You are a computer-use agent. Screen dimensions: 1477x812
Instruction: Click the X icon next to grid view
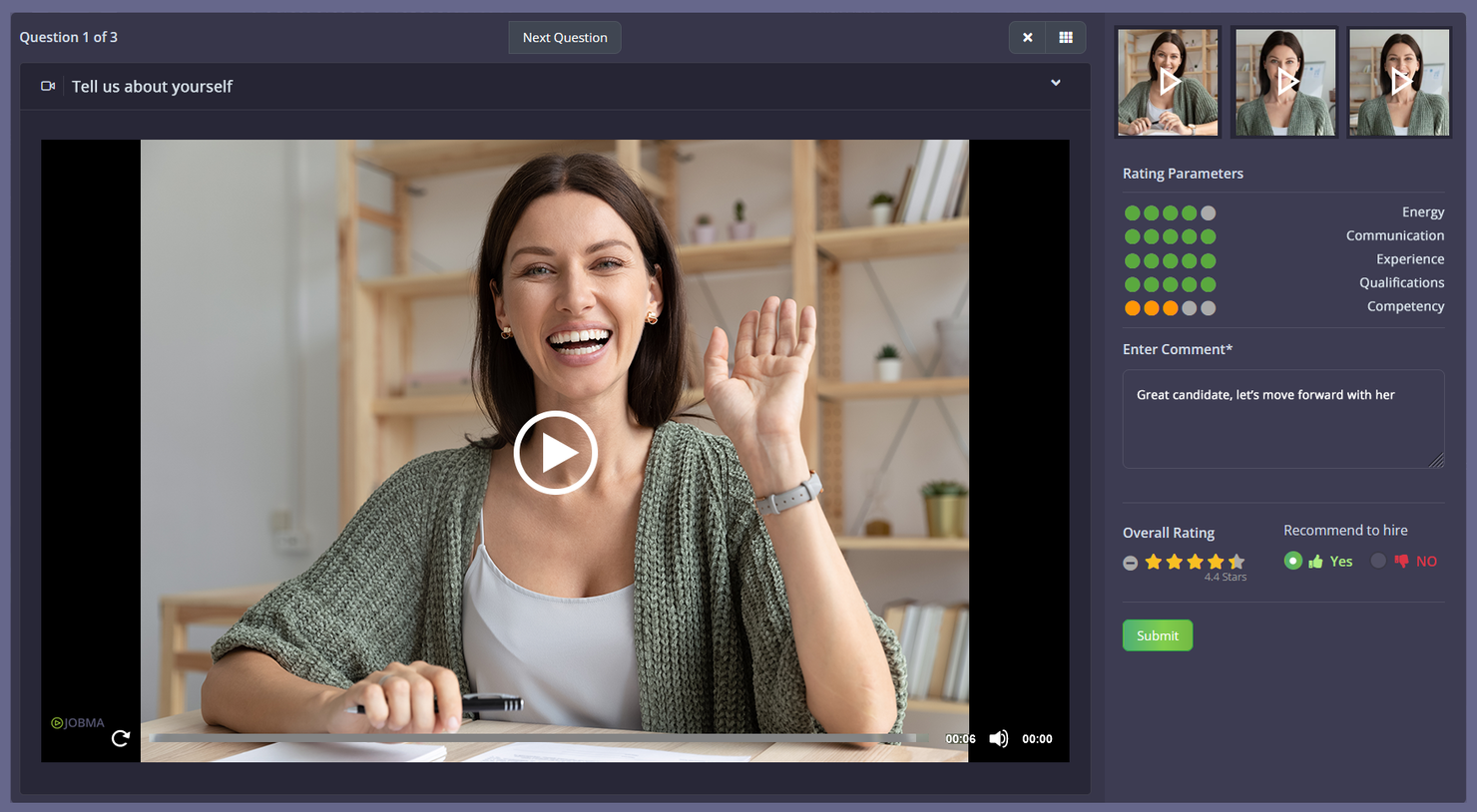(x=1027, y=37)
